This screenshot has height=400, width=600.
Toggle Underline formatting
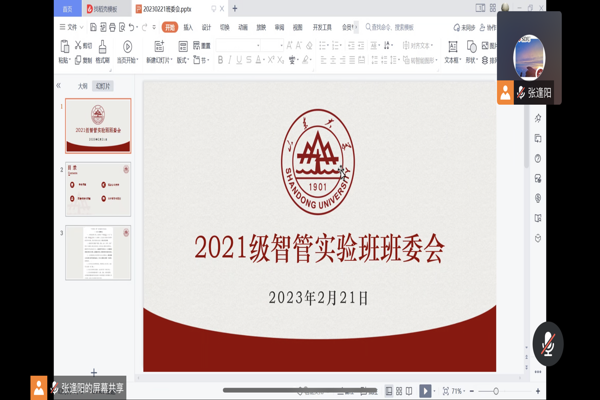click(239, 60)
